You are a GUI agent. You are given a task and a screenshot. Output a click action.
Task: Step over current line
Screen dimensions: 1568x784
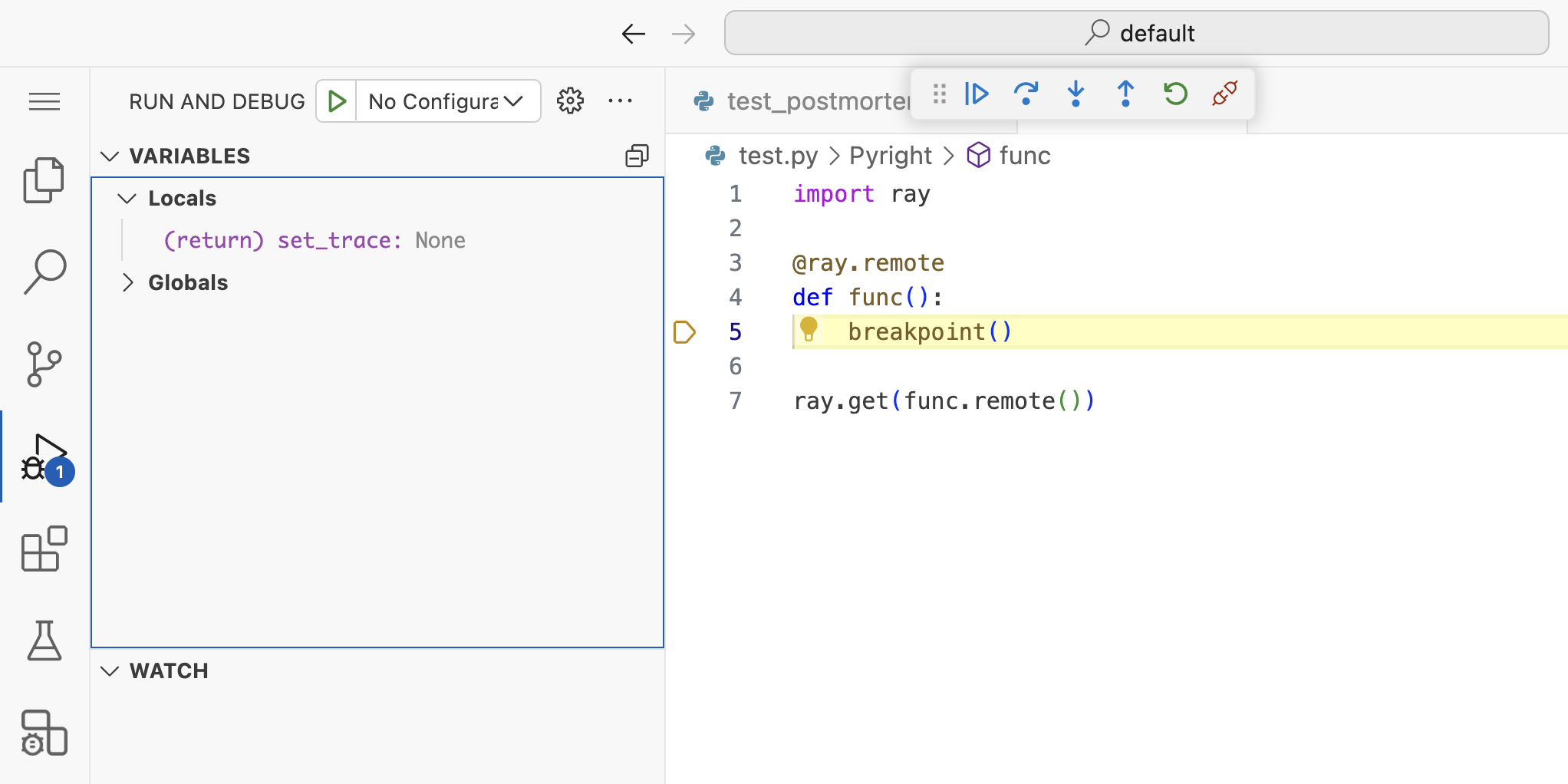pos(1026,94)
